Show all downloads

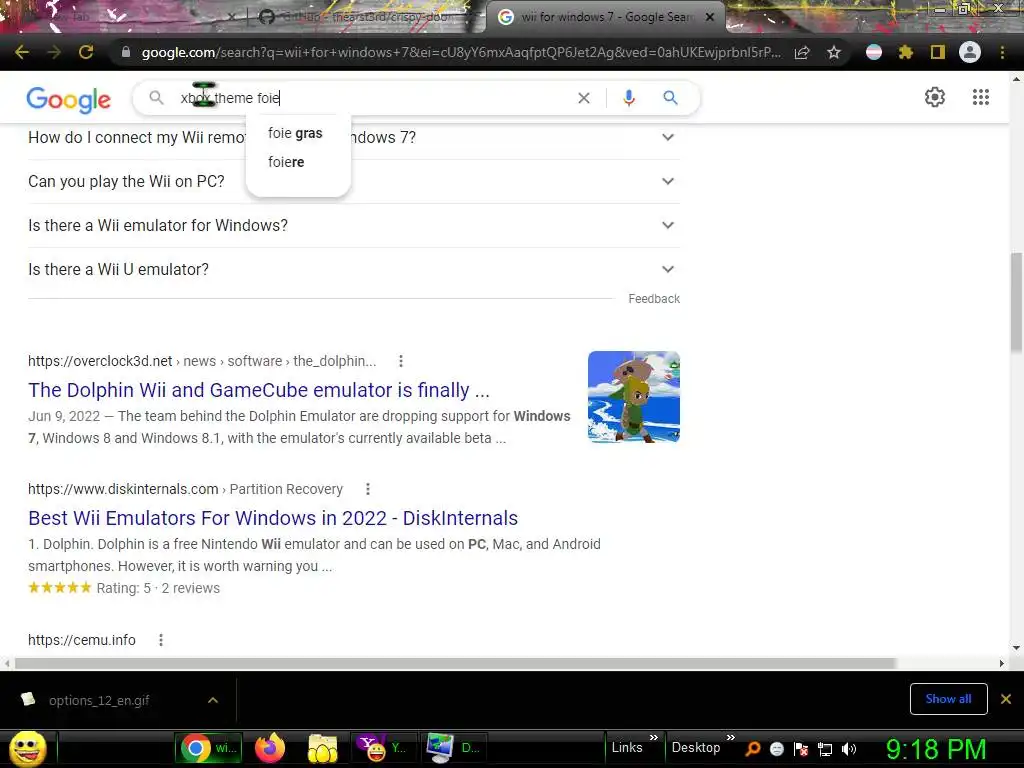948,699
